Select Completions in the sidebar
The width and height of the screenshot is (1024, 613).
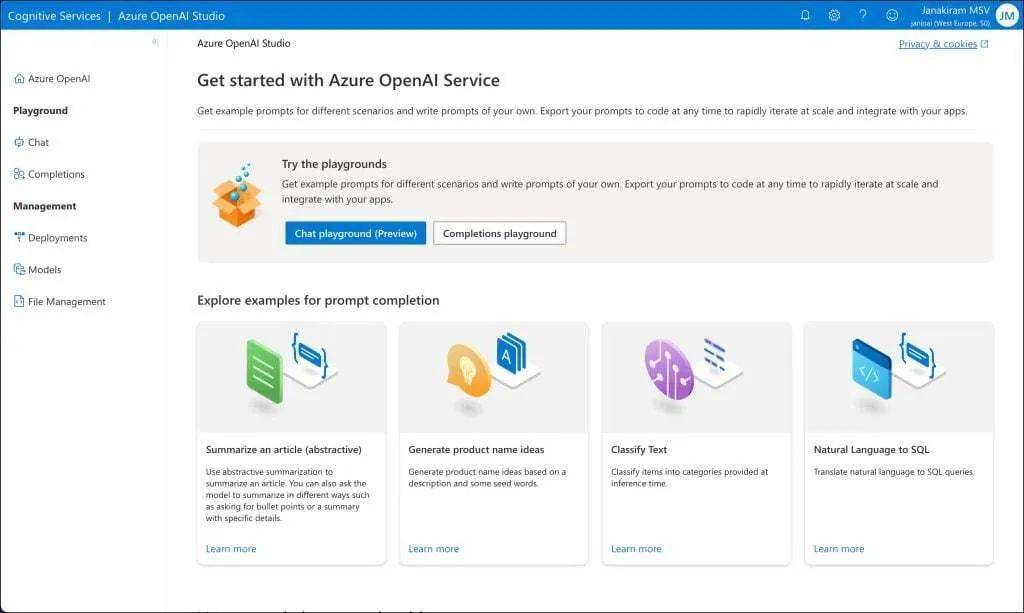click(49, 174)
